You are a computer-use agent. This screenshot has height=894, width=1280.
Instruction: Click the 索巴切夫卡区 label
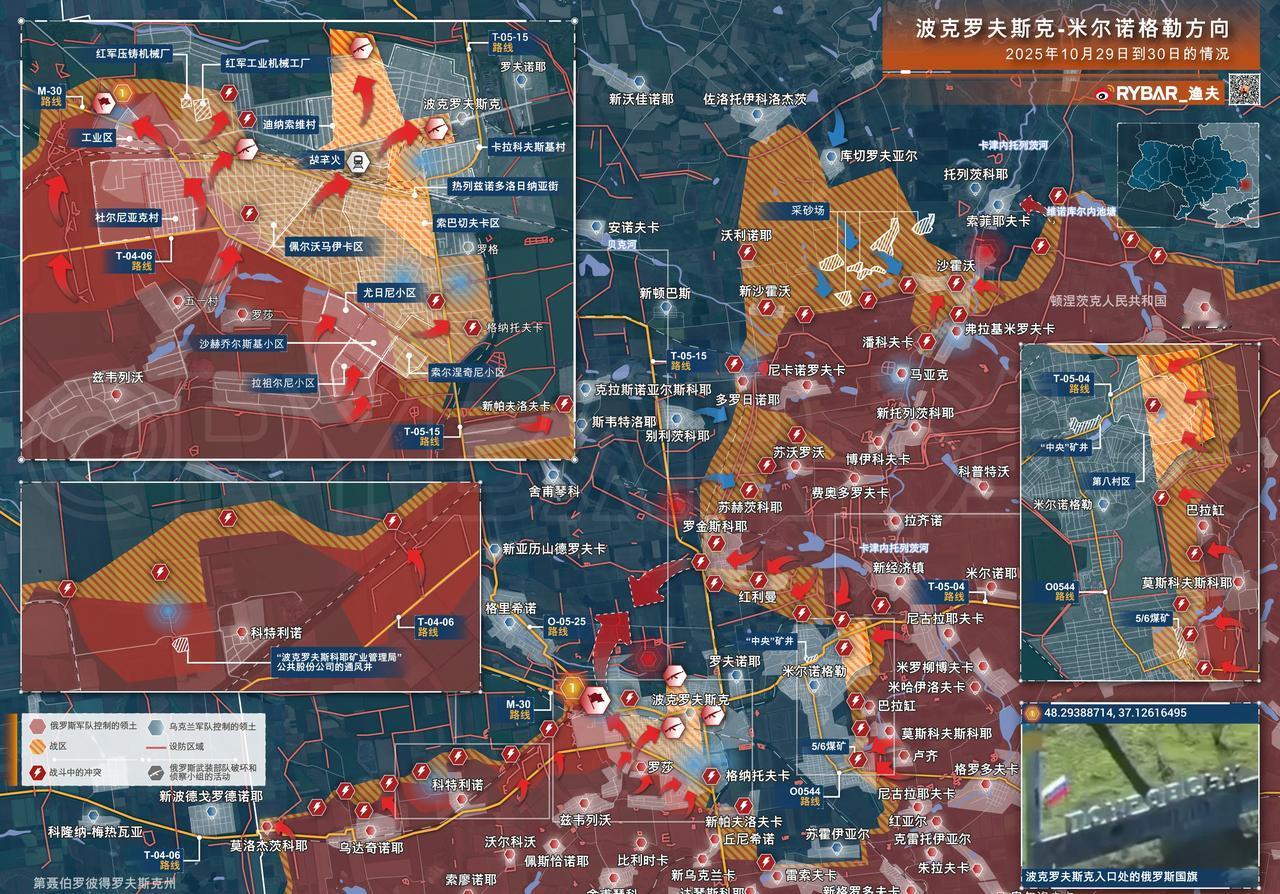tap(467, 223)
